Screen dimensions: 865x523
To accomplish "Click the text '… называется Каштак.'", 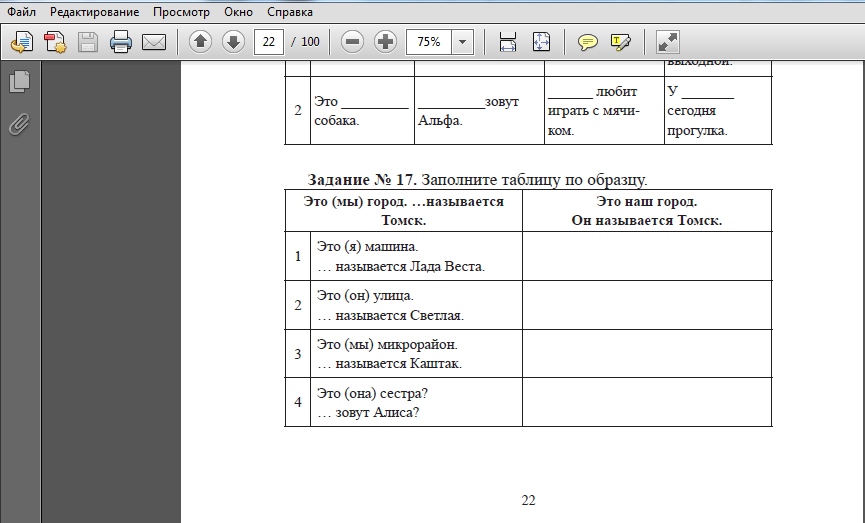I will pyautogui.click(x=389, y=364).
